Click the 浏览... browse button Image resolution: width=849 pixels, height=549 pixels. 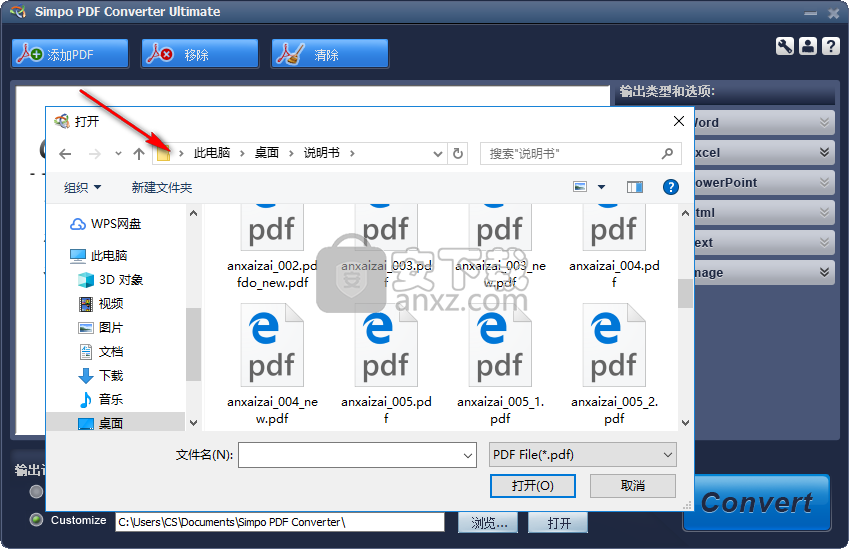pos(488,523)
